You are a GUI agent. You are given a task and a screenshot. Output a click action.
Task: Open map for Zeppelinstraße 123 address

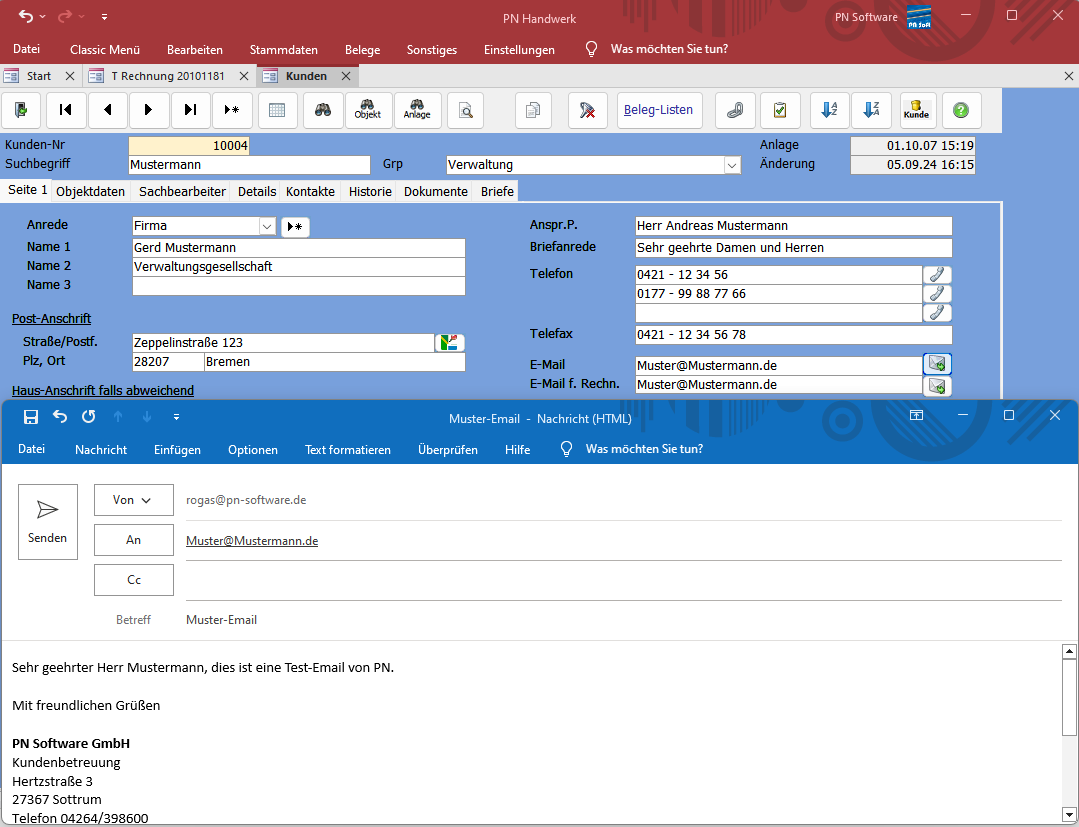tap(450, 343)
